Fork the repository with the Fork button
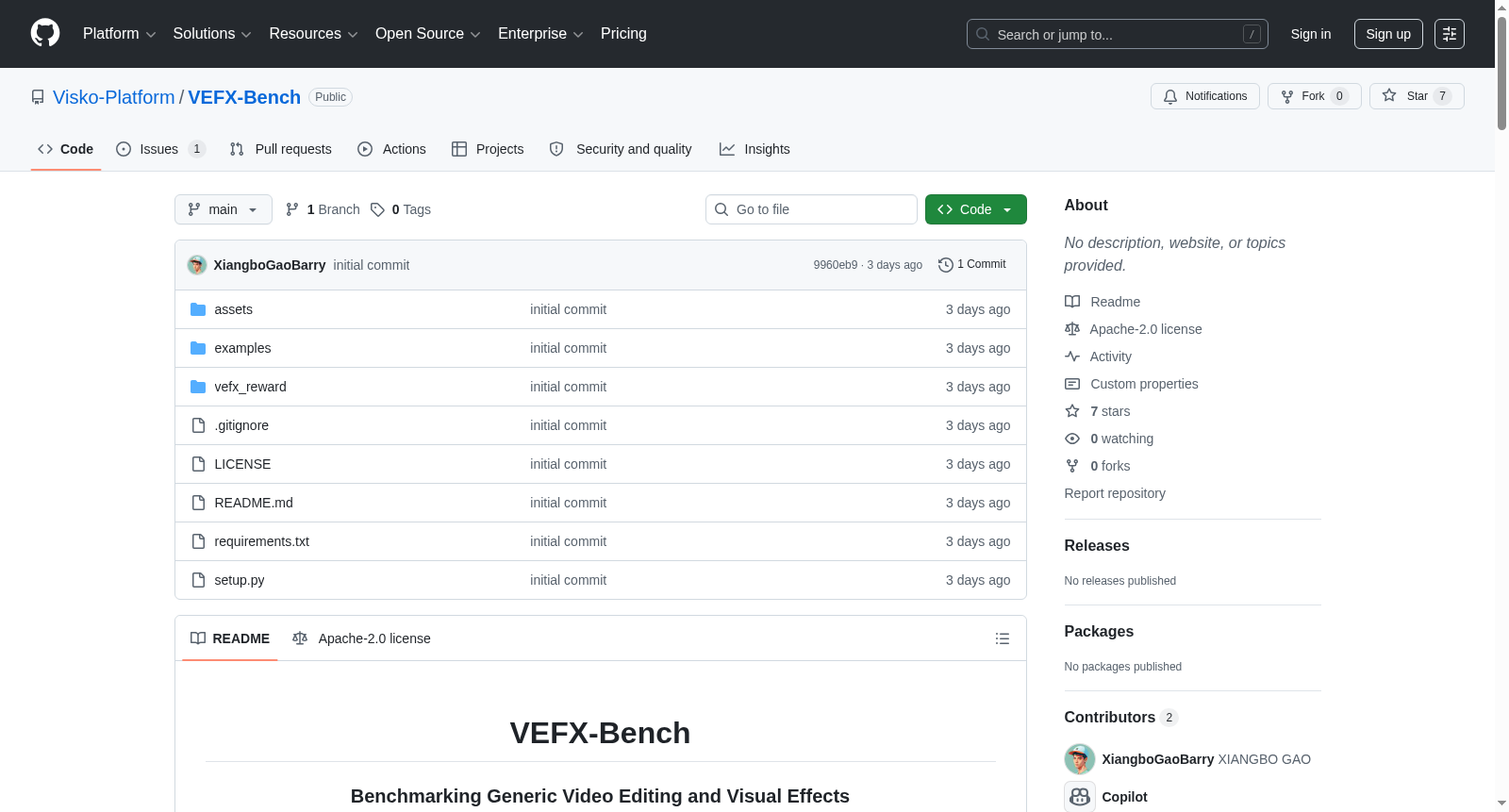 [1315, 96]
